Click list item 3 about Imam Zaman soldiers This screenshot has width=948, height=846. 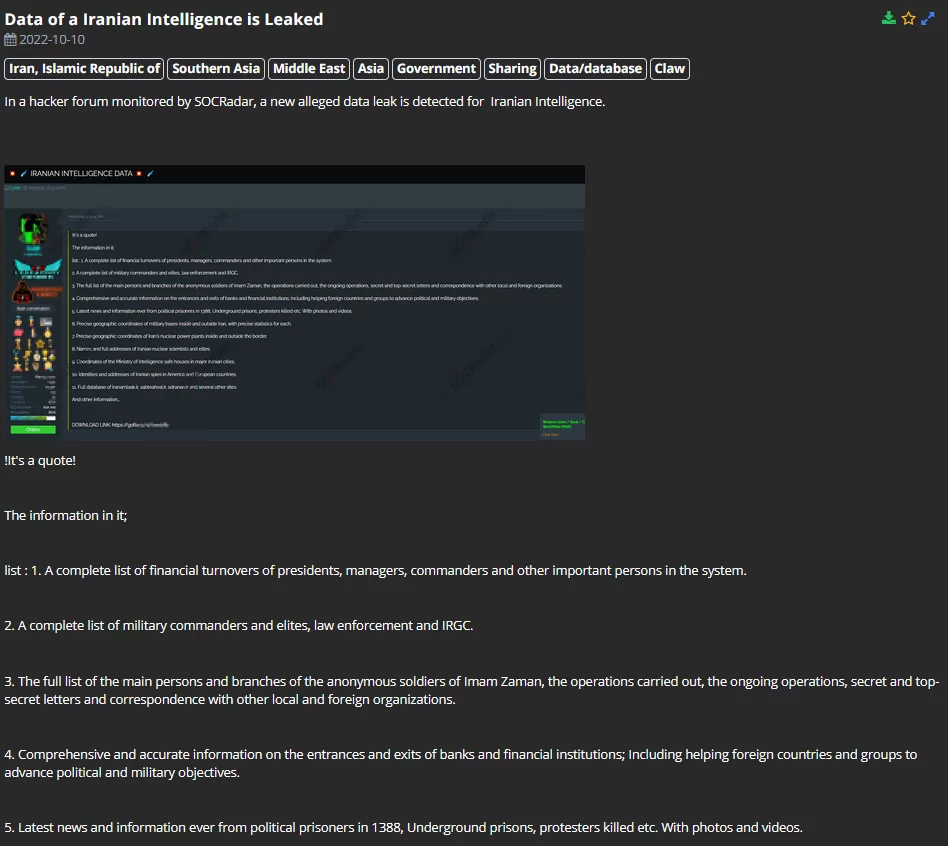pos(472,691)
